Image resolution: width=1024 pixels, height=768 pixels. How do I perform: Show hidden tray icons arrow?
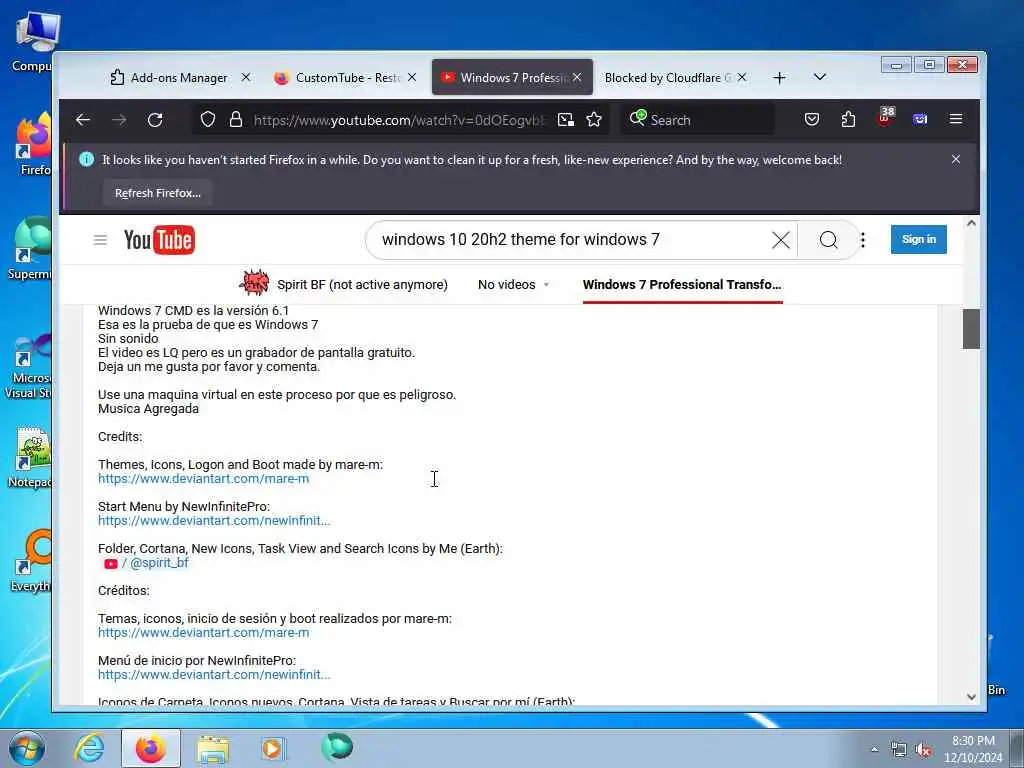[874, 749]
